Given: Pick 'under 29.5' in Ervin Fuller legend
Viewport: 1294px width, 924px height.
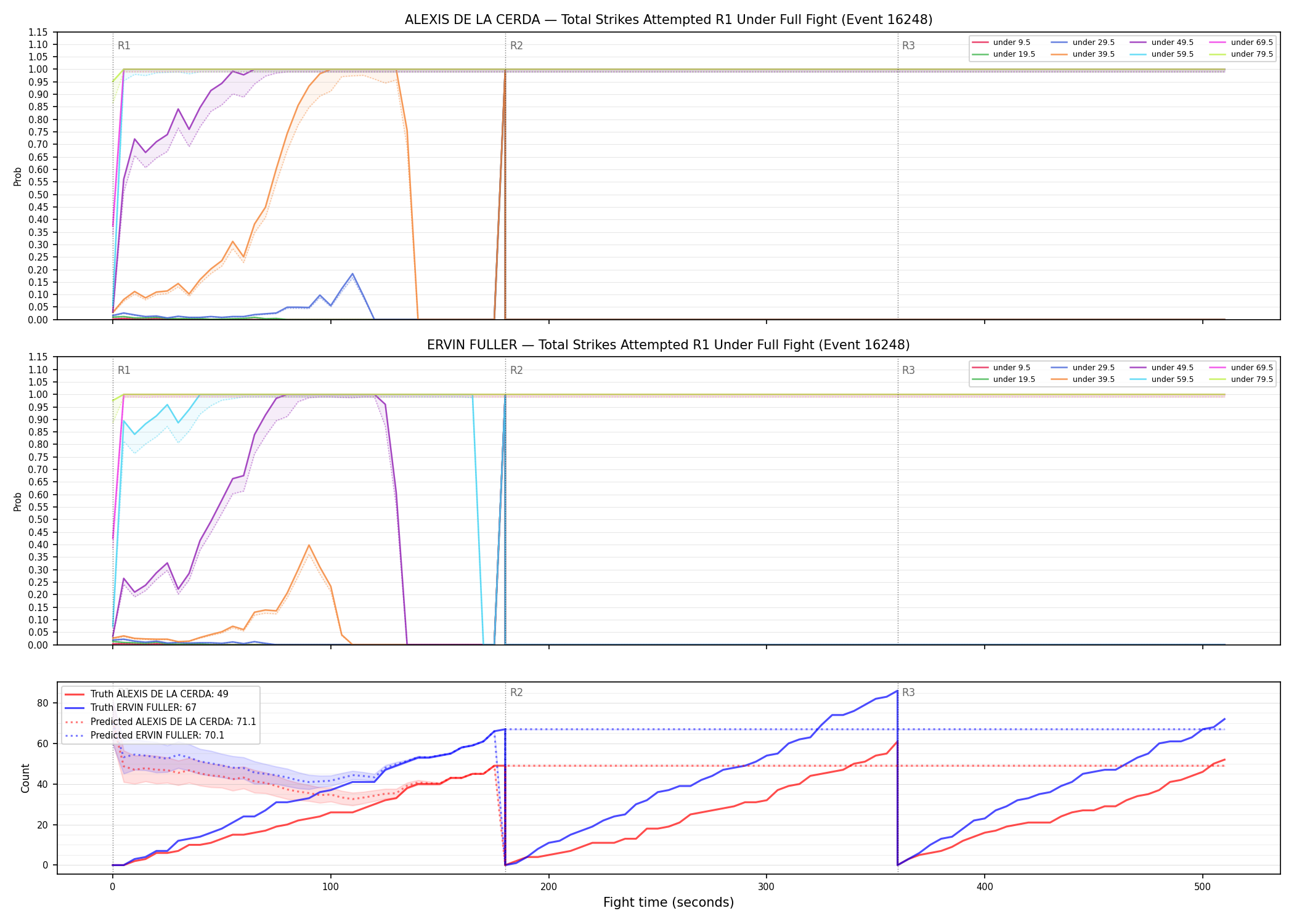Looking at the screenshot, I should tap(1083, 368).
